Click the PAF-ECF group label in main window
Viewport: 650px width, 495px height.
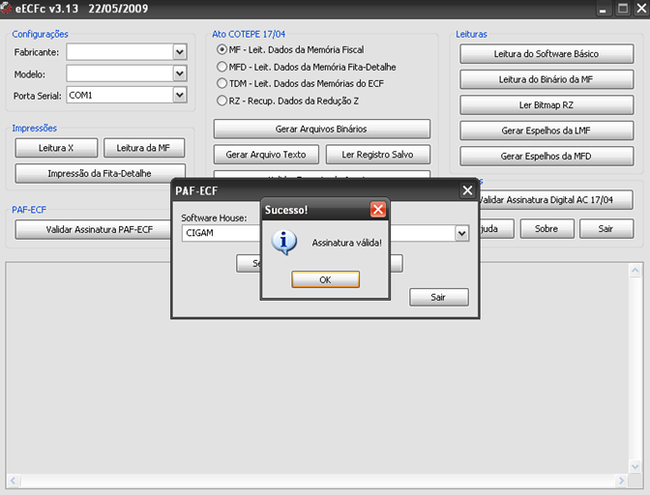click(x=29, y=210)
